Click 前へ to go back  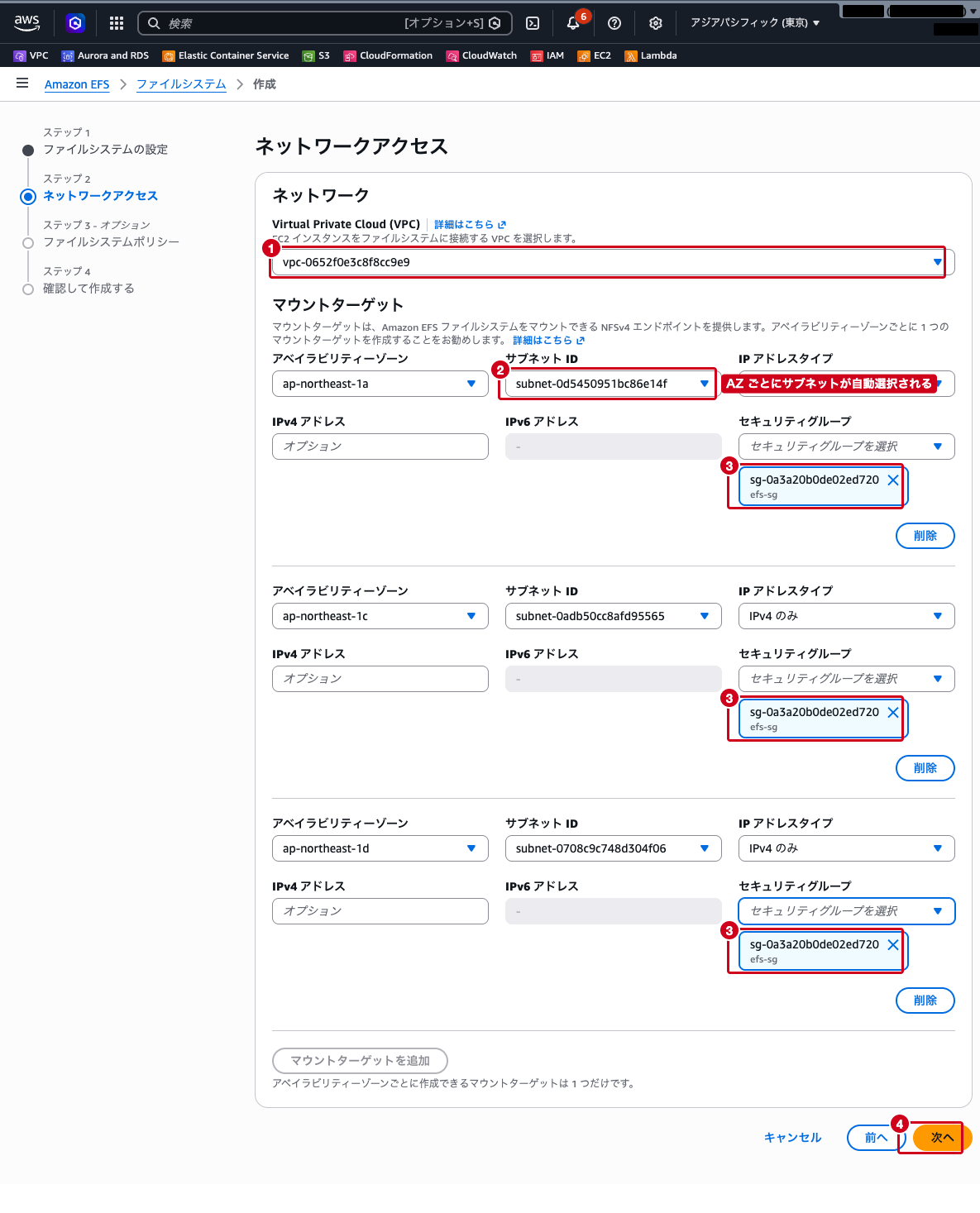877,1138
